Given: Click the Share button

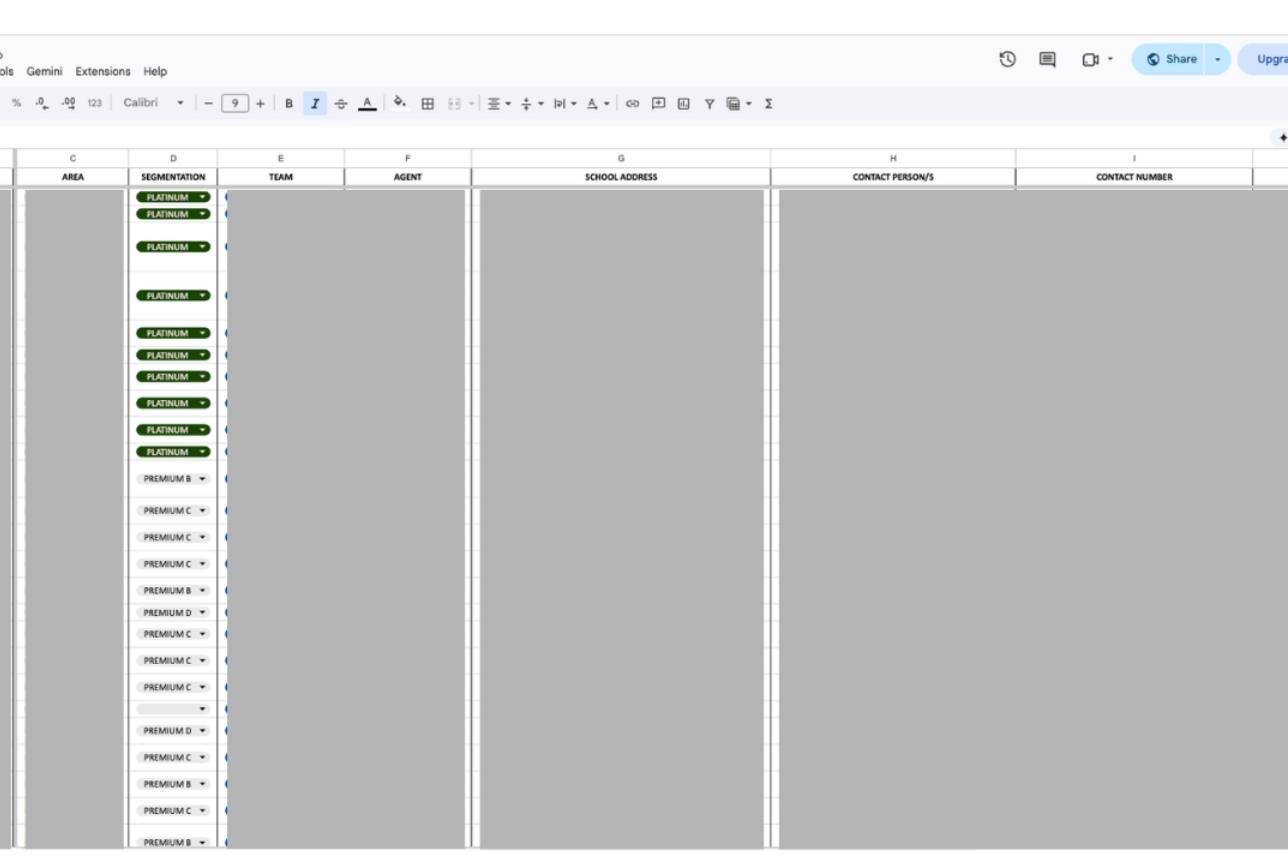Looking at the screenshot, I should (1169, 59).
